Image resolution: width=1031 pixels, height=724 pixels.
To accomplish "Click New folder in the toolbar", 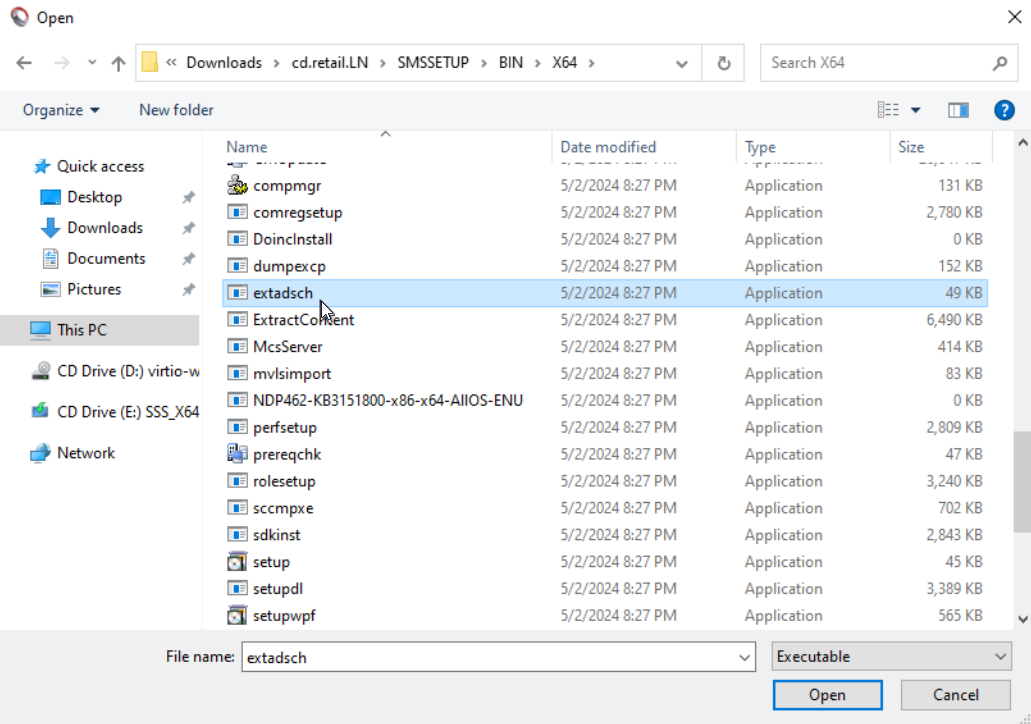I will (x=176, y=110).
